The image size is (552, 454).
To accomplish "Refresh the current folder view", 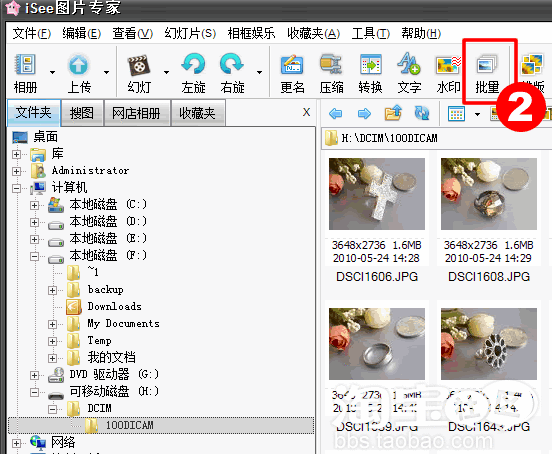I will point(422,113).
